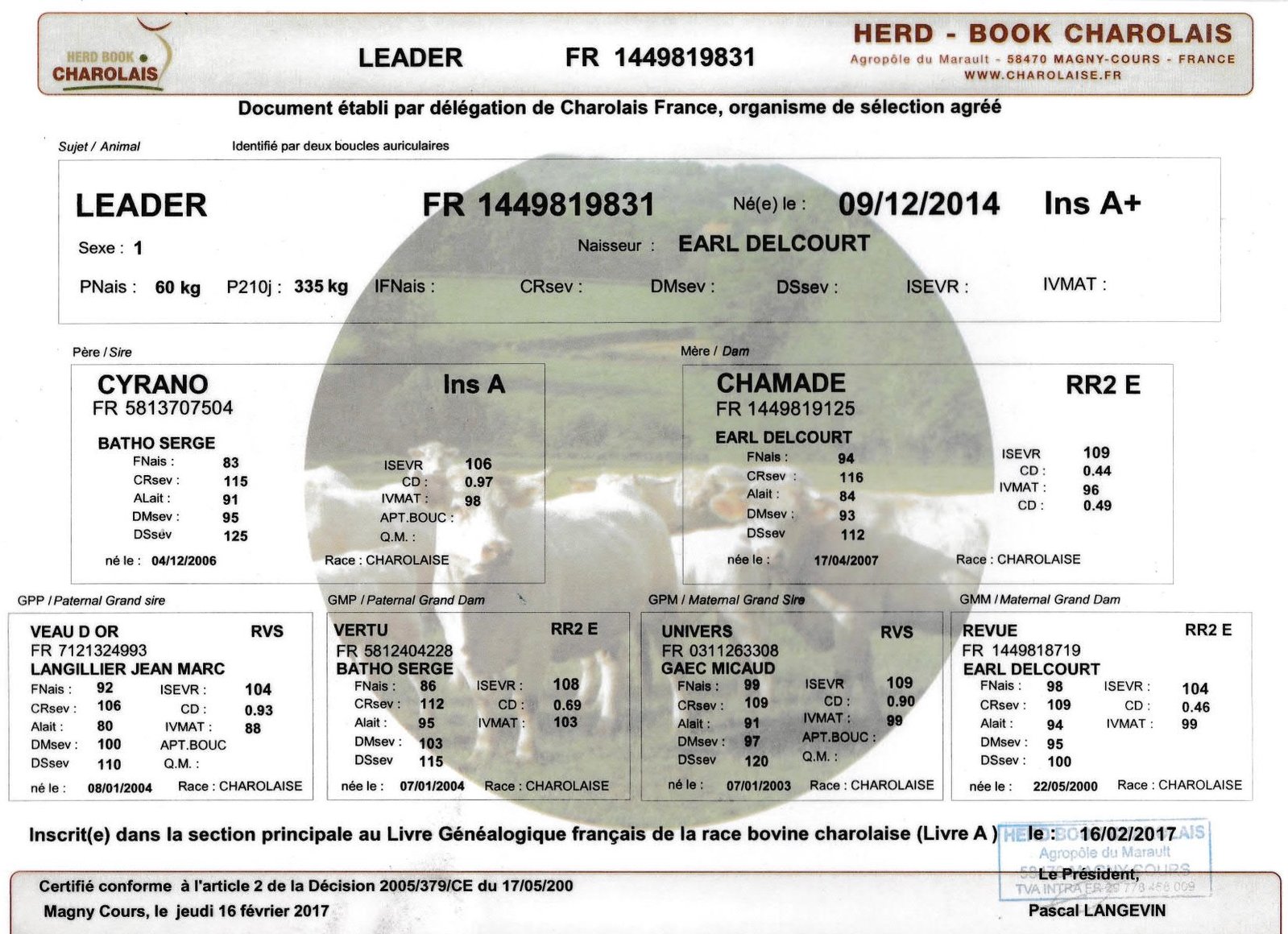The height and width of the screenshot is (934, 1288).
Task: Click paternal grand sire name VEAU D OR
Action: tap(74, 632)
